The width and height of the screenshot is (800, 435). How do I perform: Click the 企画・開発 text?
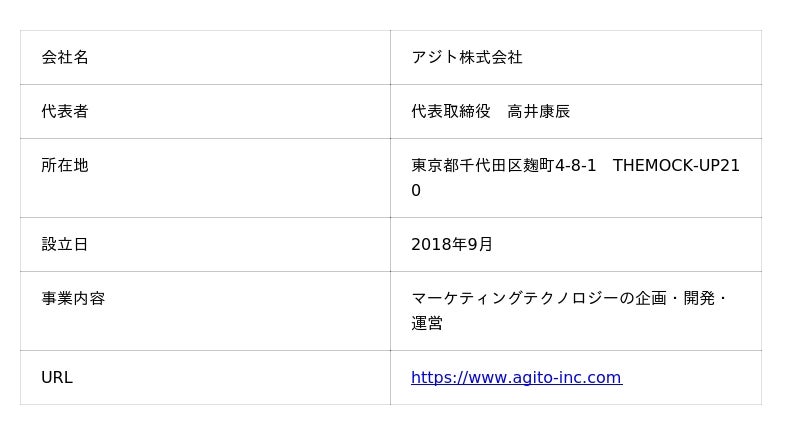pyautogui.click(x=676, y=299)
